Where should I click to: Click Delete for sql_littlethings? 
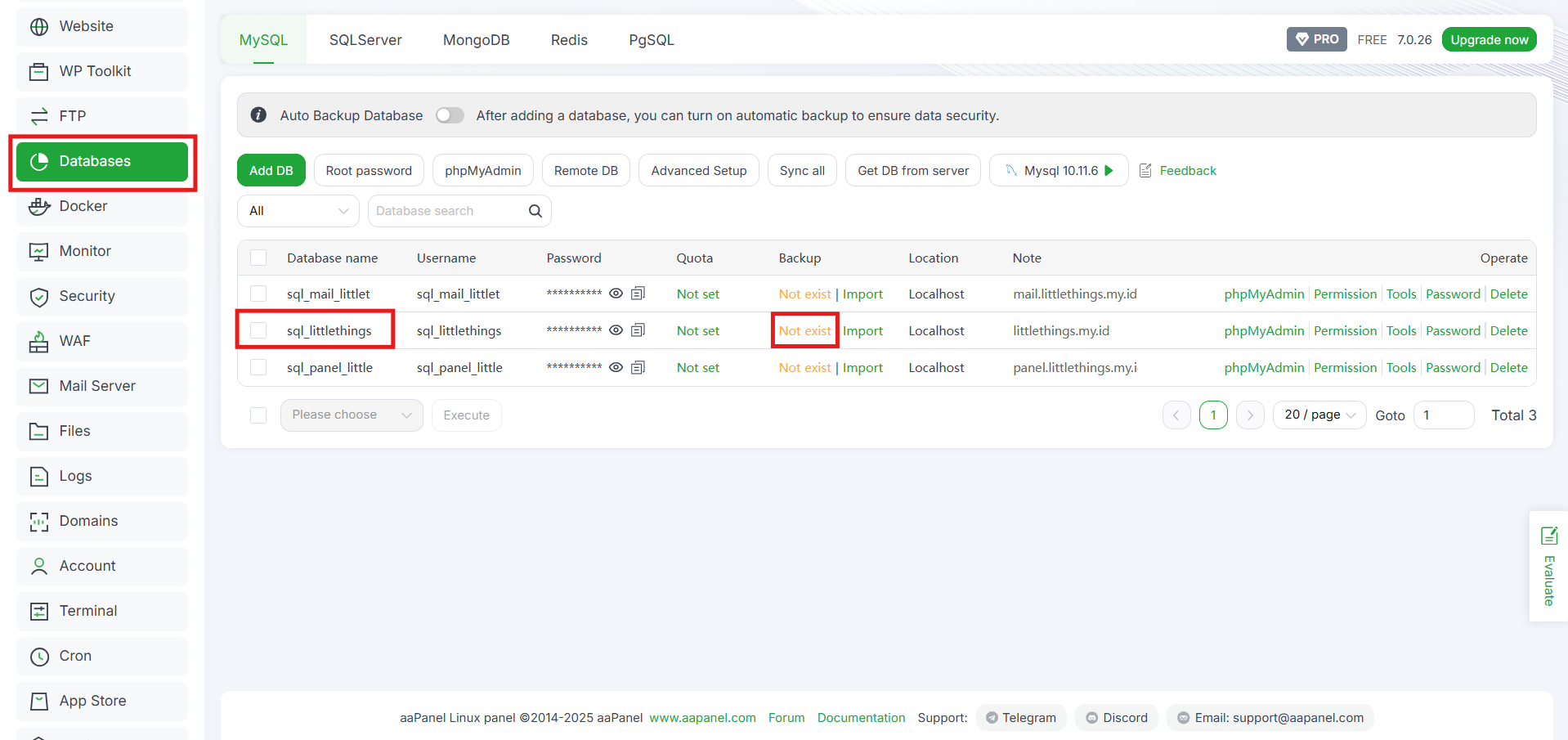pyautogui.click(x=1509, y=330)
